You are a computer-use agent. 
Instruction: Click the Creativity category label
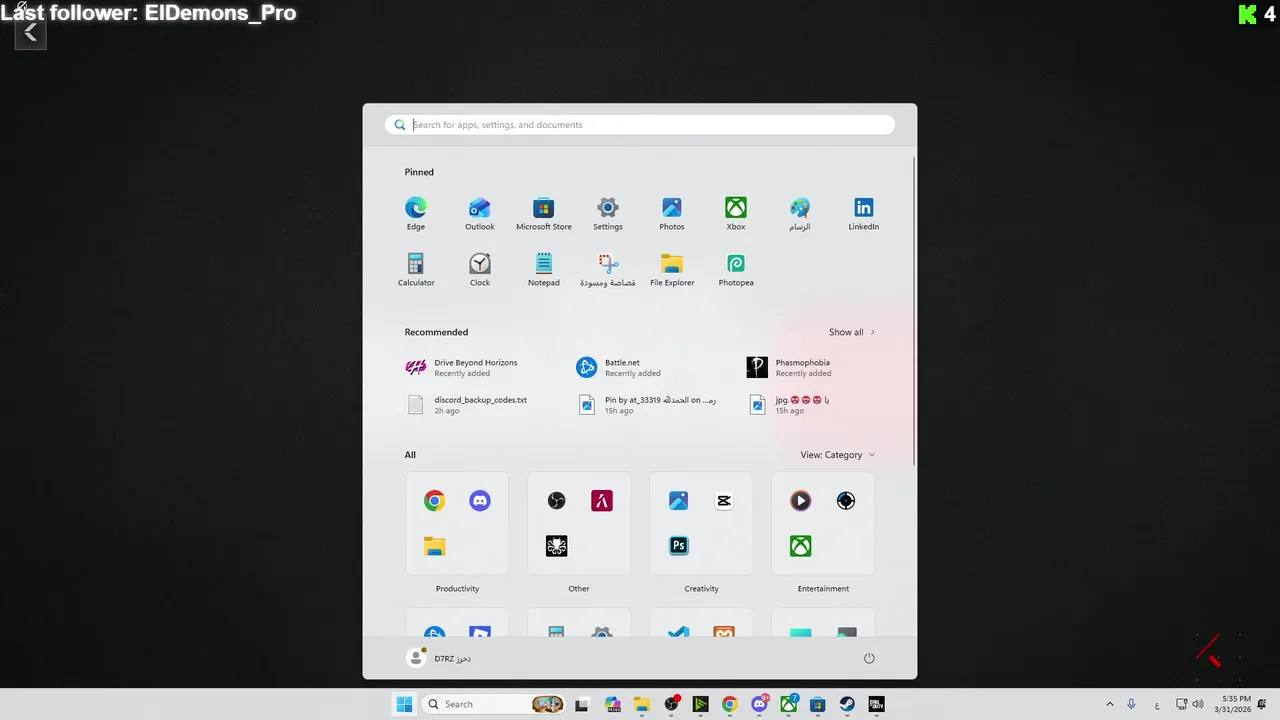701,589
